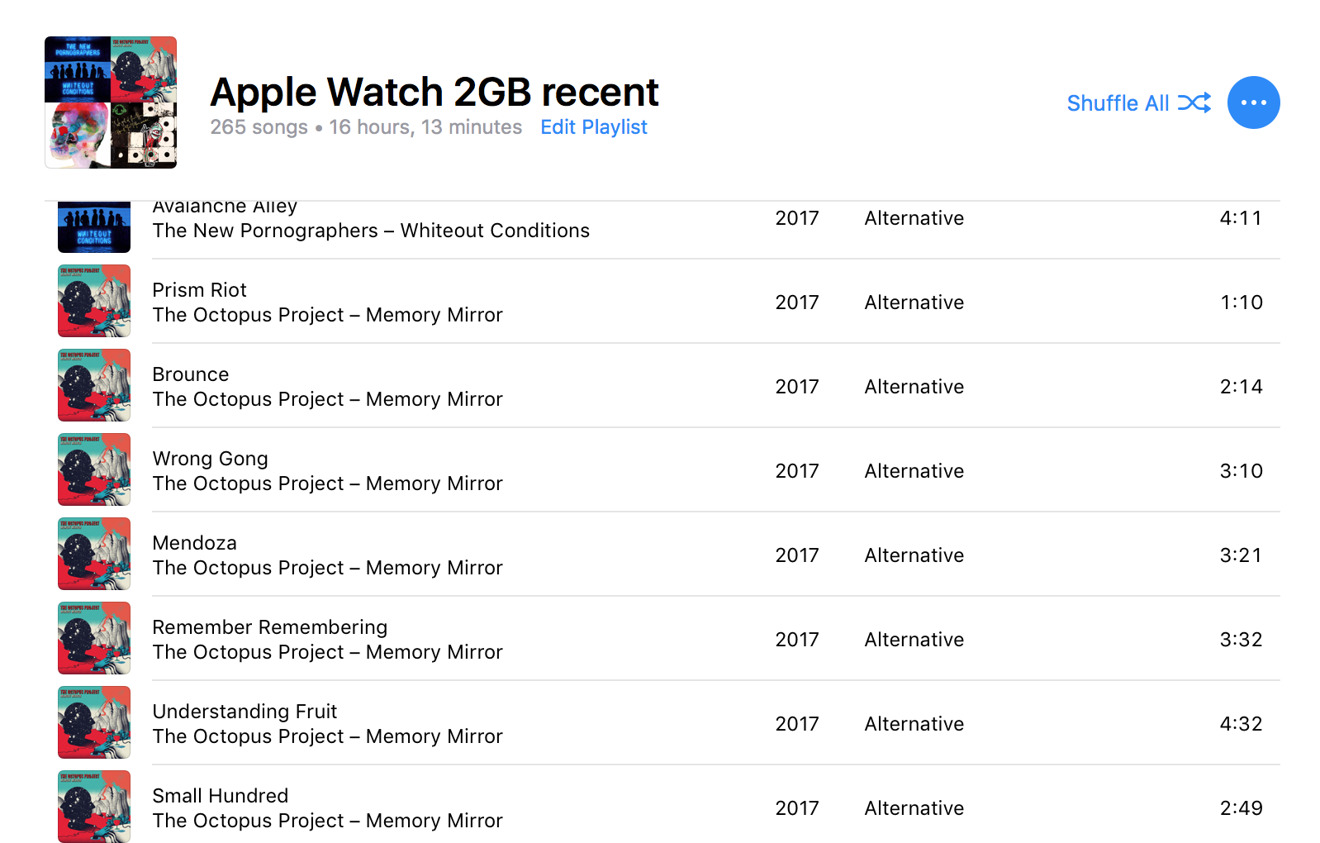This screenshot has height=843, width=1320.
Task: Click the Shuffle All crossed-arrows icon
Action: click(1194, 103)
